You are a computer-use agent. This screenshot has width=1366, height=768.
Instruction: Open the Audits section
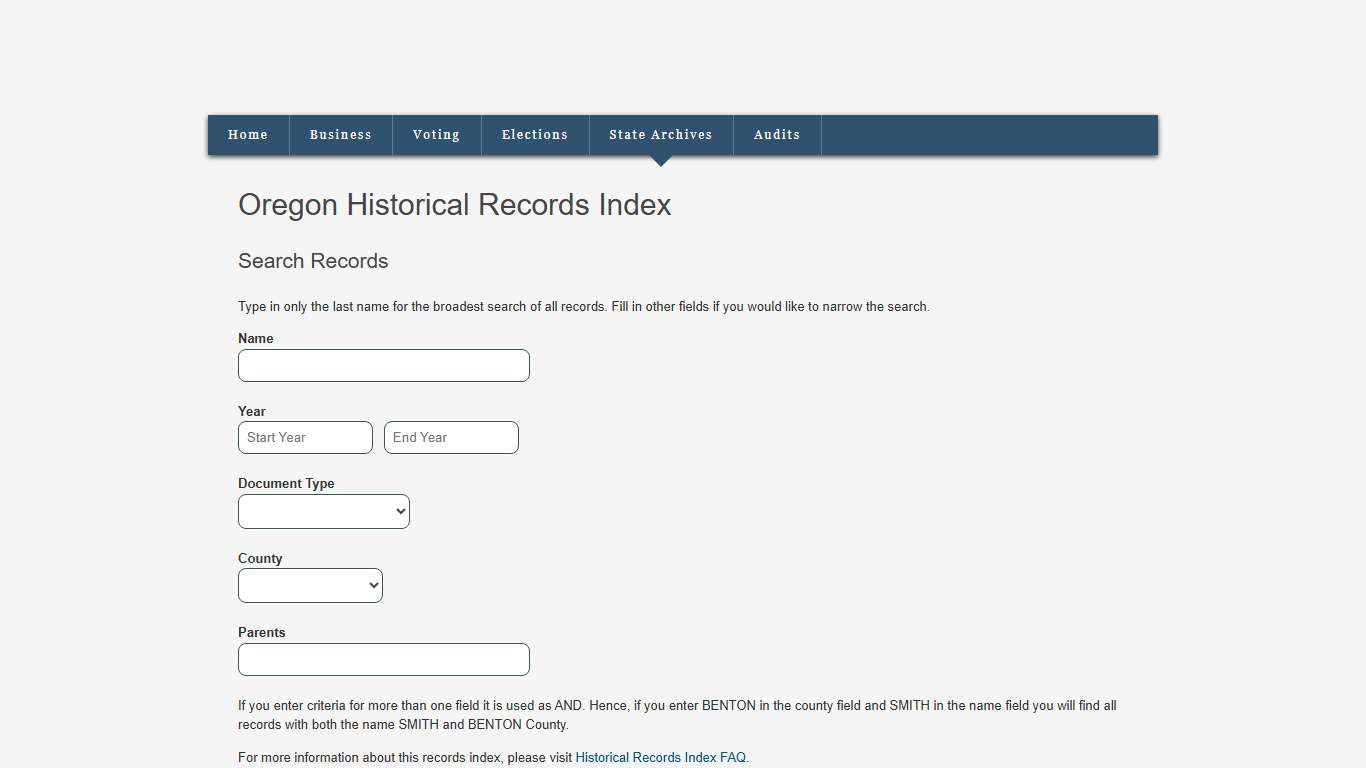point(776,135)
